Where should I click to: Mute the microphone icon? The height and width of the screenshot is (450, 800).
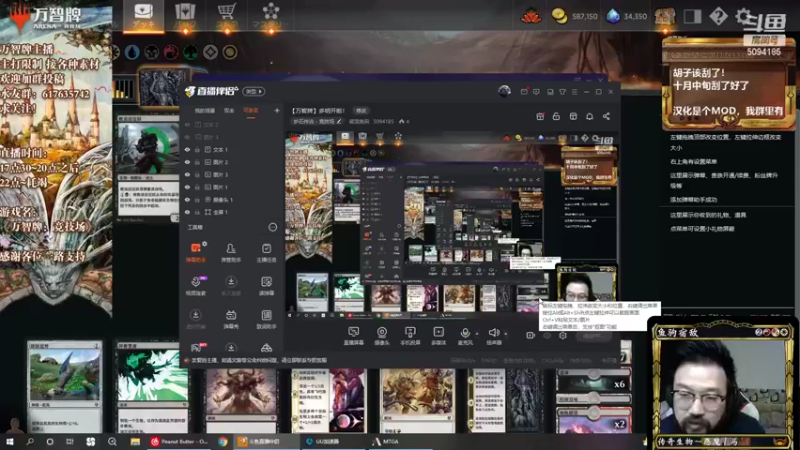(x=464, y=333)
